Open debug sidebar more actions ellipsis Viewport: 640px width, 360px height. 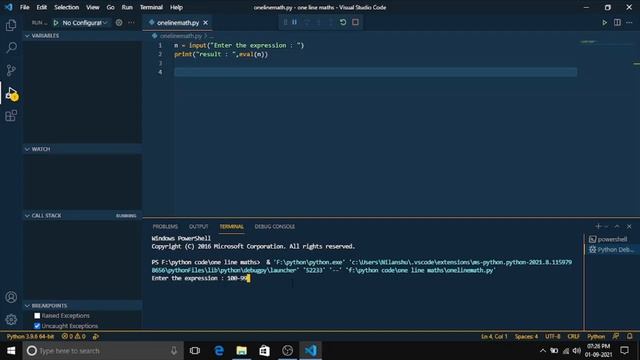click(x=131, y=23)
